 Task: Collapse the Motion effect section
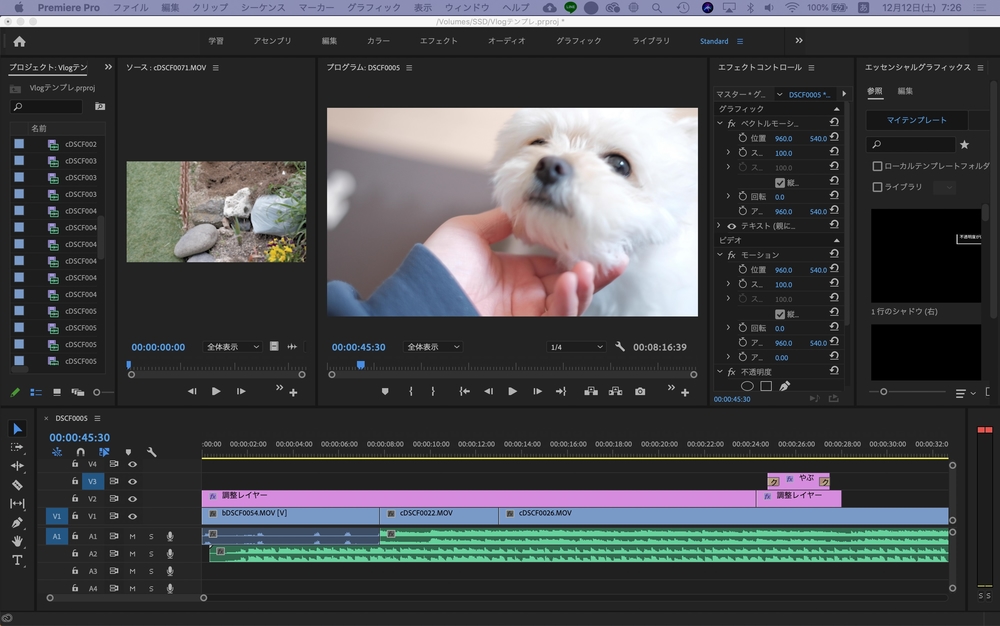(720, 255)
